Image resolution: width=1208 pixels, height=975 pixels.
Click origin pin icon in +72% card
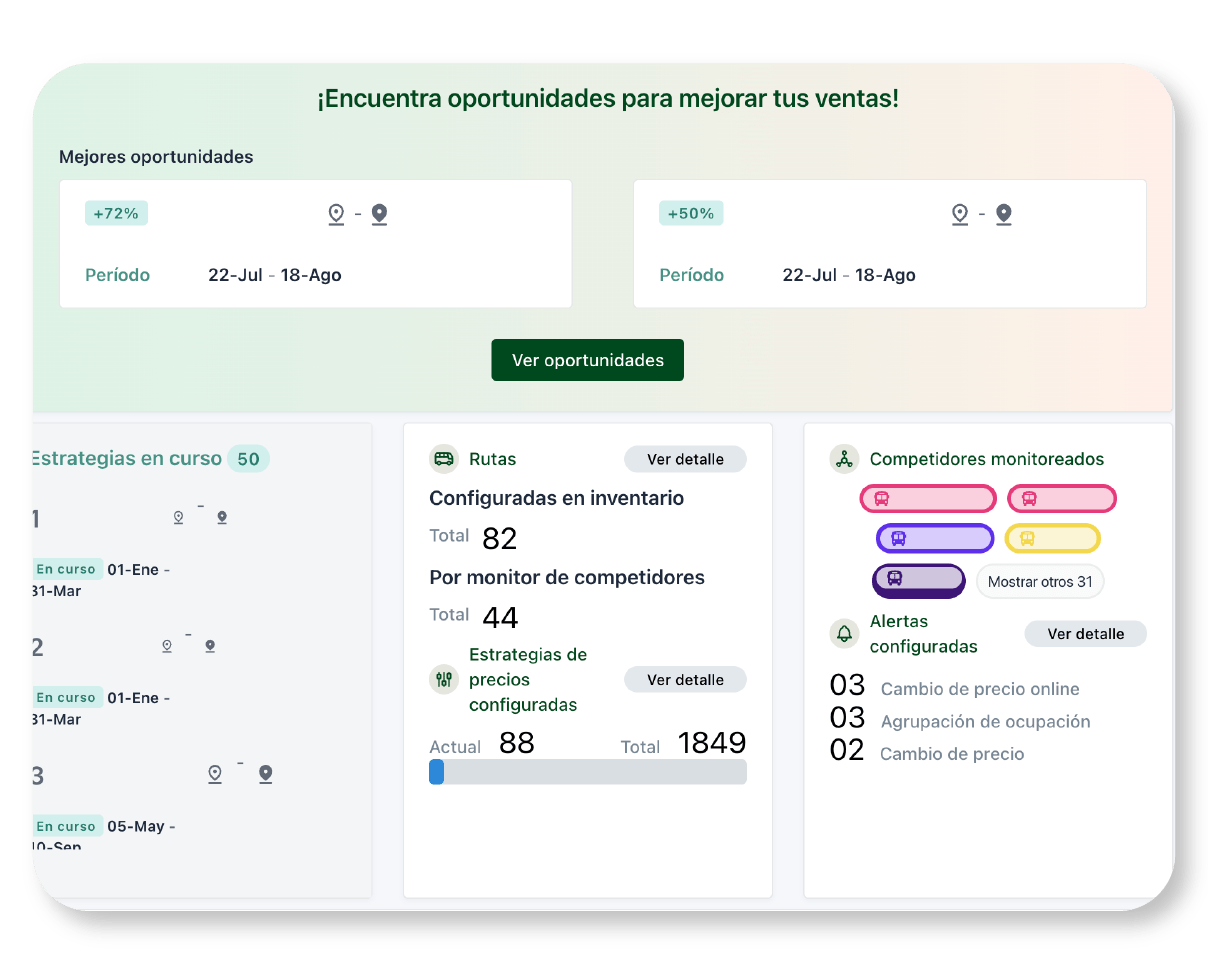click(x=336, y=214)
